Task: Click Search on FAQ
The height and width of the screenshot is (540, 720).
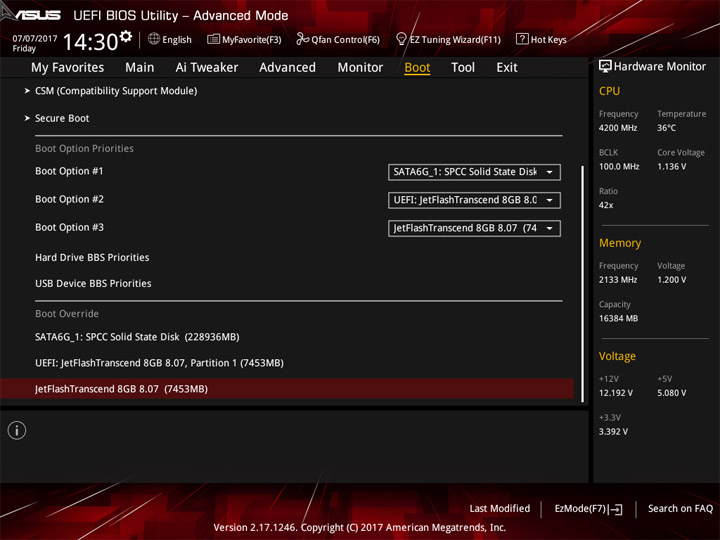Action: coord(680,509)
